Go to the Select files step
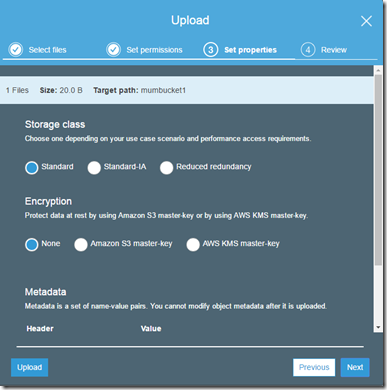This screenshot has height=390, width=387. (x=47, y=50)
